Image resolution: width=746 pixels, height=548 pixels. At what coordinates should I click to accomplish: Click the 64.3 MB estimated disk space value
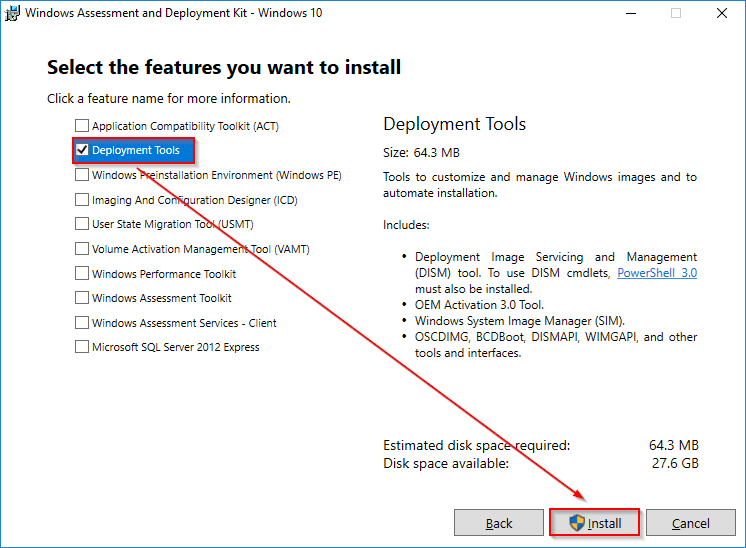point(674,445)
